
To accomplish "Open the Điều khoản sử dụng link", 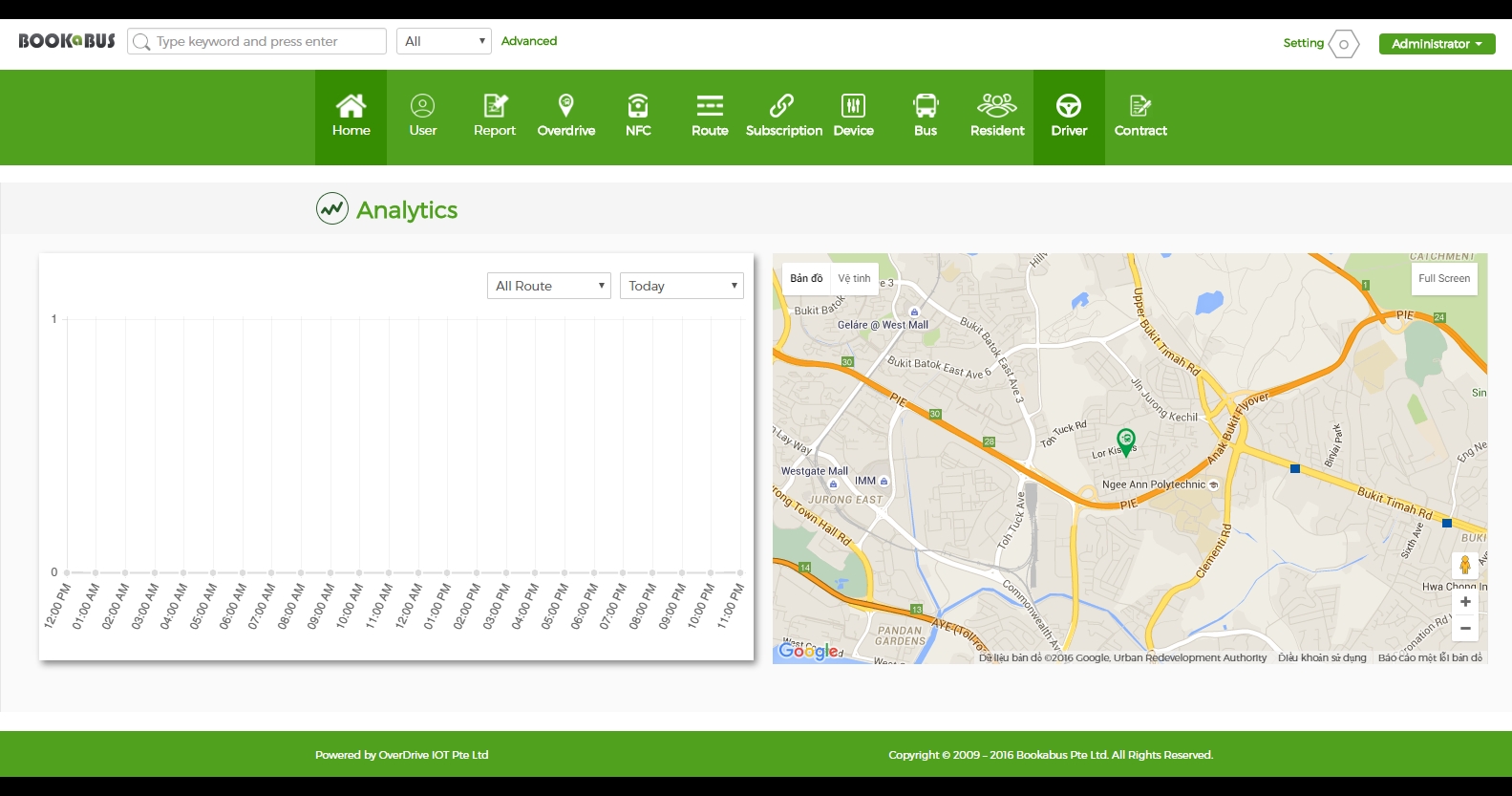I will coord(1322,657).
